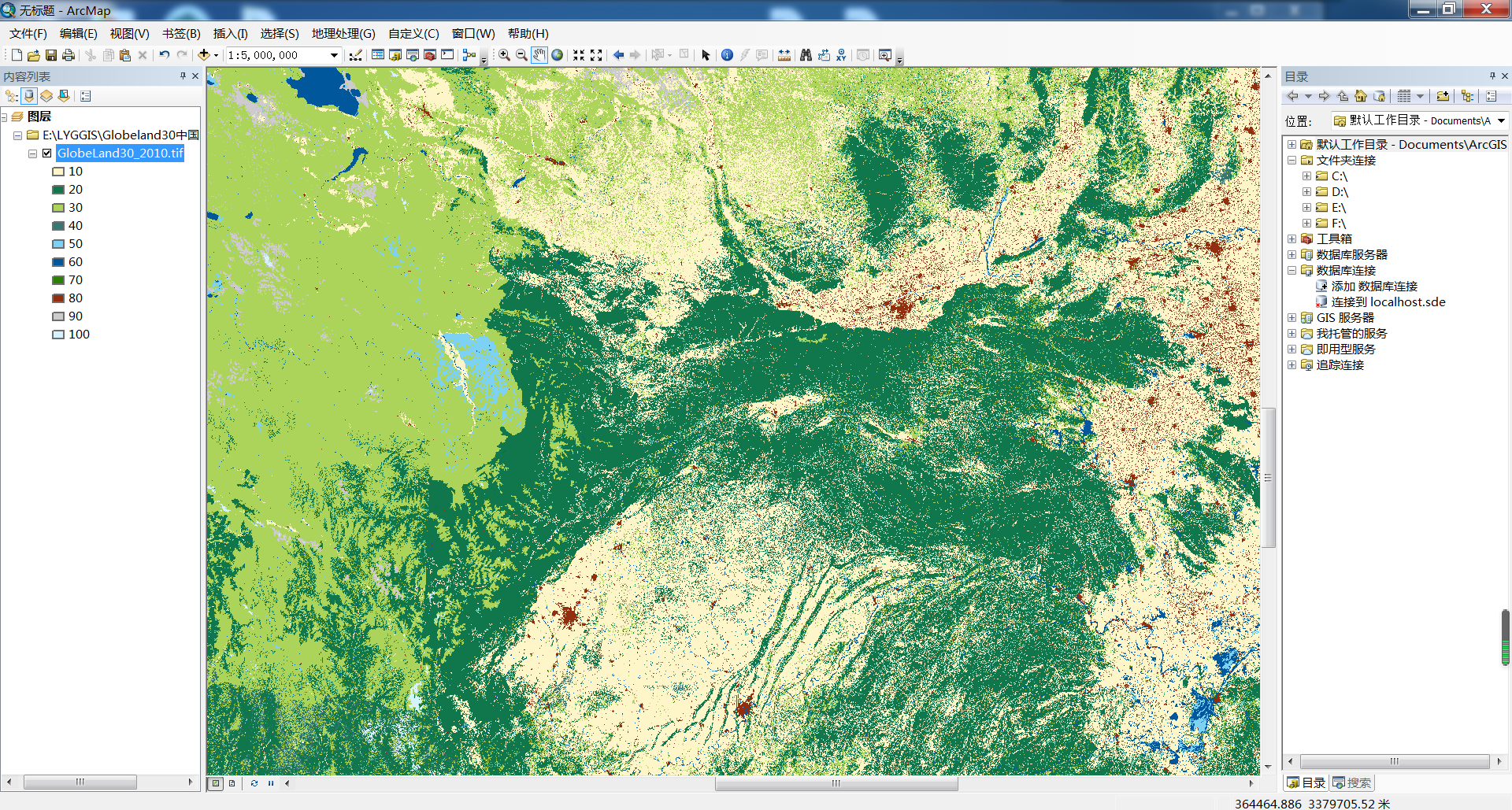Zoom to full extent globe

(558, 55)
